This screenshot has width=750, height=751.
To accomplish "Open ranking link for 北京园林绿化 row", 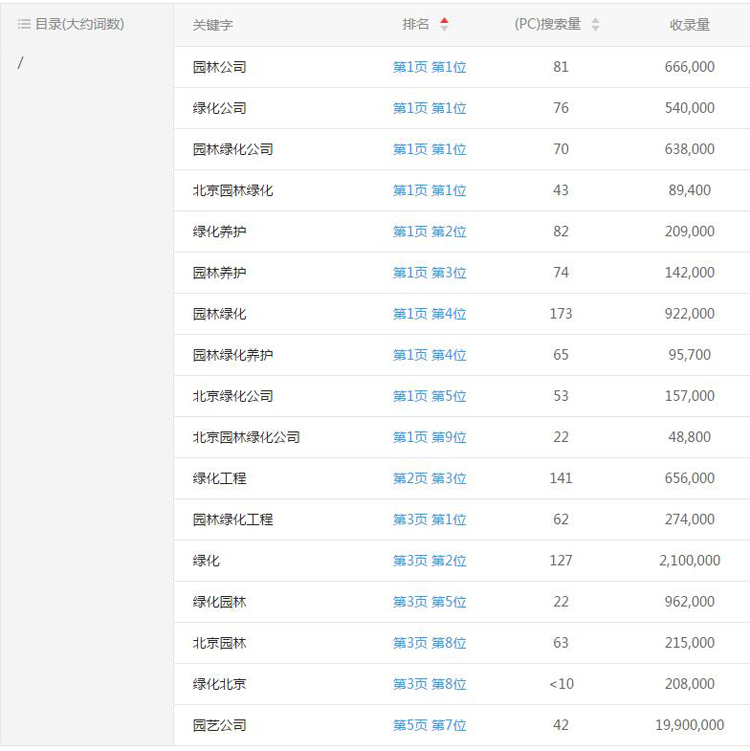I will tap(429, 190).
